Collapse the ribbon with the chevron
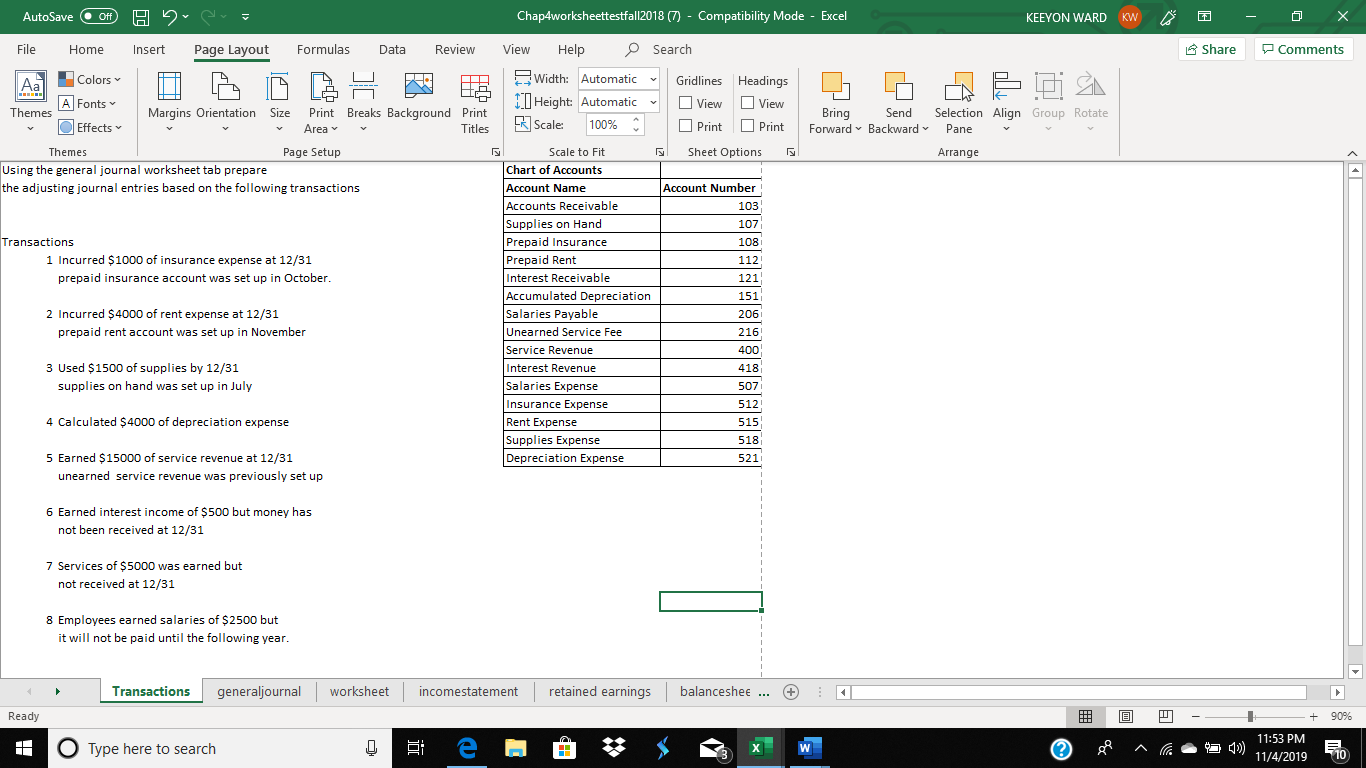The height and width of the screenshot is (768, 1366). (1353, 152)
